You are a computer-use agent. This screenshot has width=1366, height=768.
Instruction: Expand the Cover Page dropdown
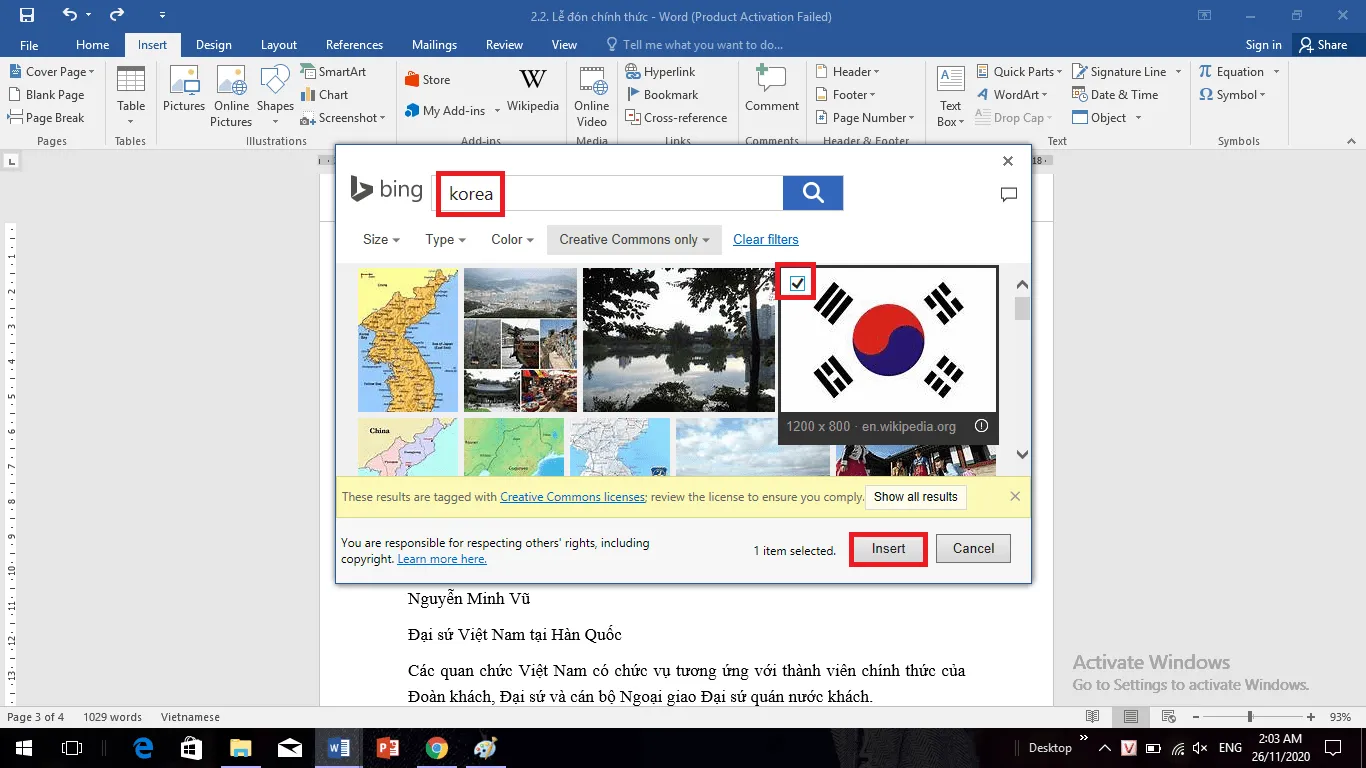[52, 72]
